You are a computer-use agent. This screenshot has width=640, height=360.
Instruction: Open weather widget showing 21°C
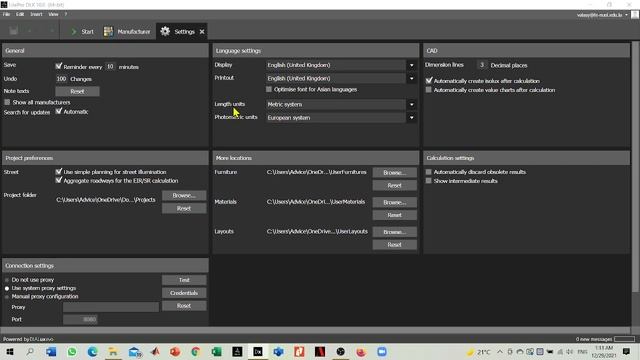(479, 351)
